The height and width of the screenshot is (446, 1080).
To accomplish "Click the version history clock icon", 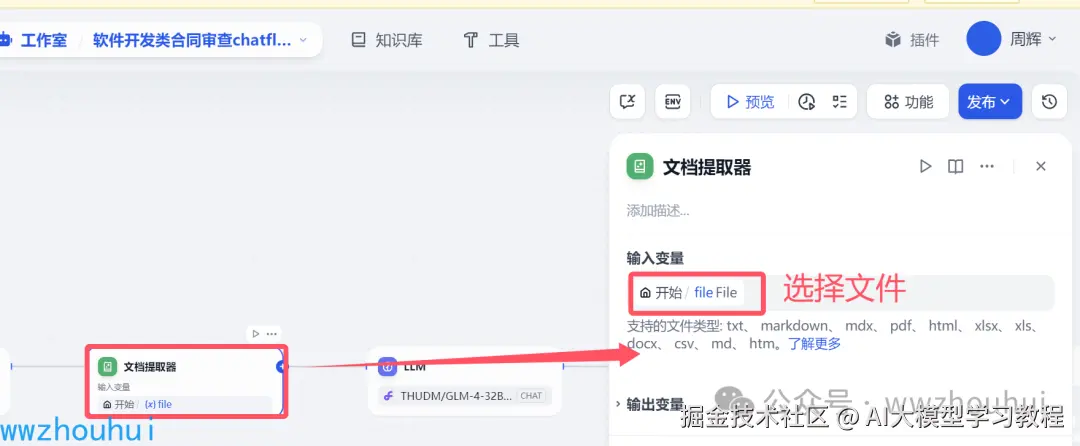I will [x=1049, y=102].
